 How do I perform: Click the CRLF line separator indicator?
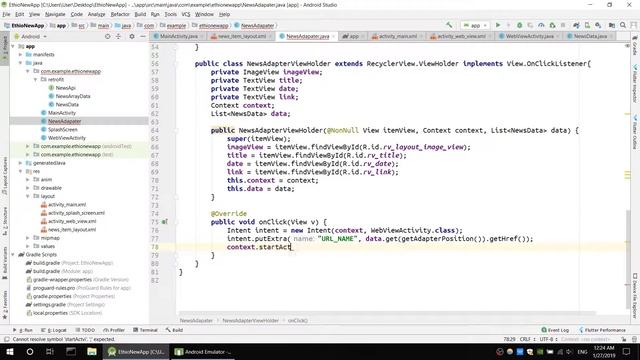tap(527, 339)
